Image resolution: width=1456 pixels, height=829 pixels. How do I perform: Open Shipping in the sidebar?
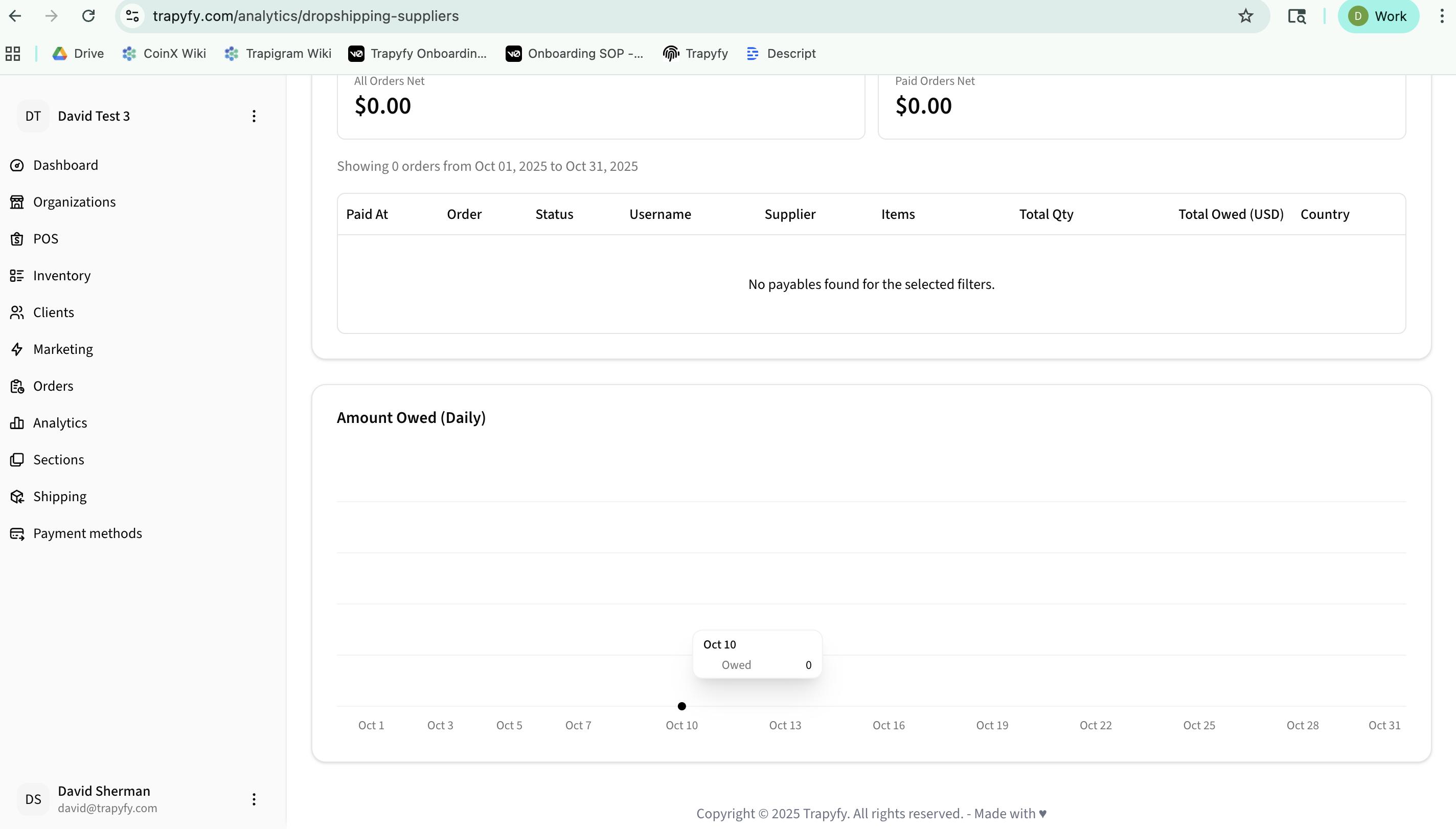click(60, 497)
